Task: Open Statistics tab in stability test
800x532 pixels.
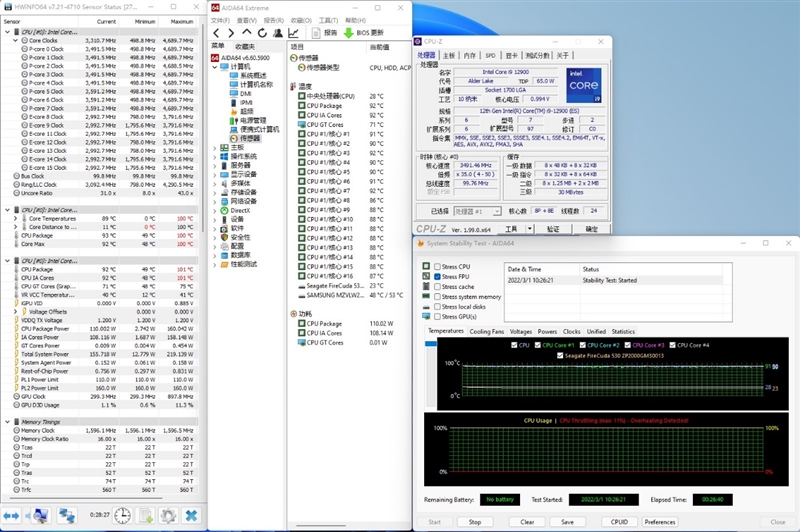Action: point(623,332)
